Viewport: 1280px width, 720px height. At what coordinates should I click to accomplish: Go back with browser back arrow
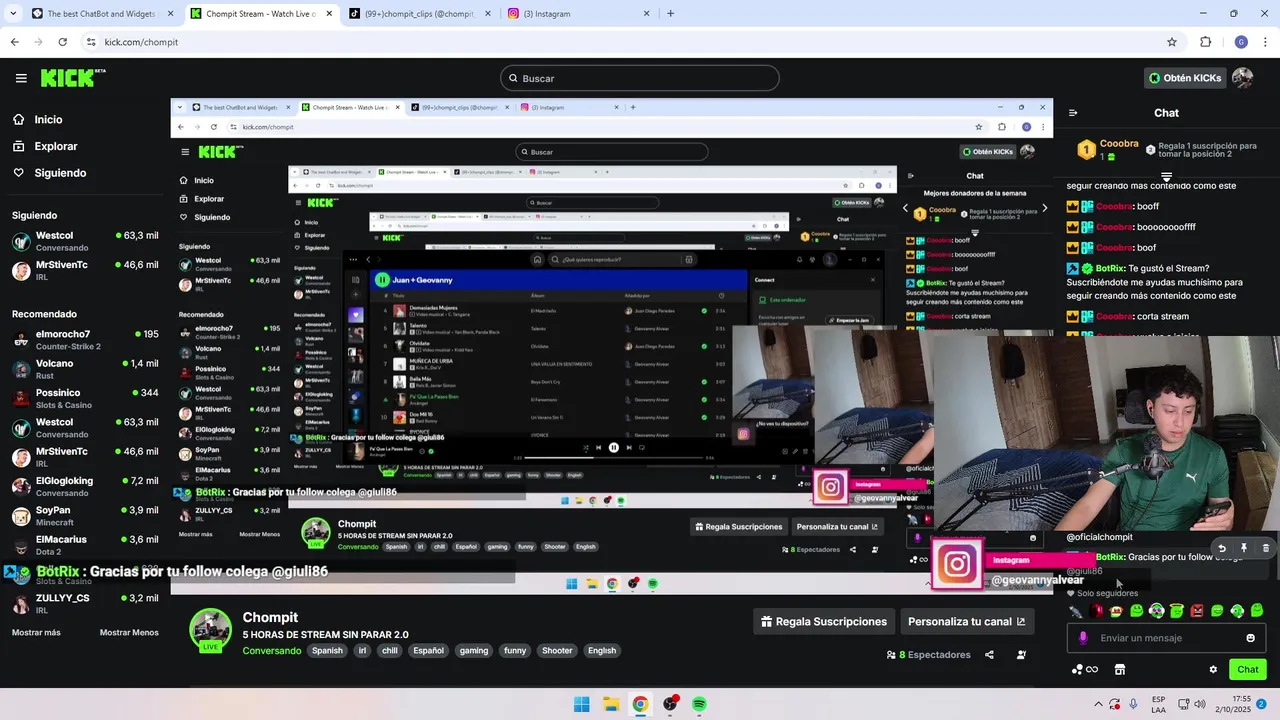[x=14, y=42]
